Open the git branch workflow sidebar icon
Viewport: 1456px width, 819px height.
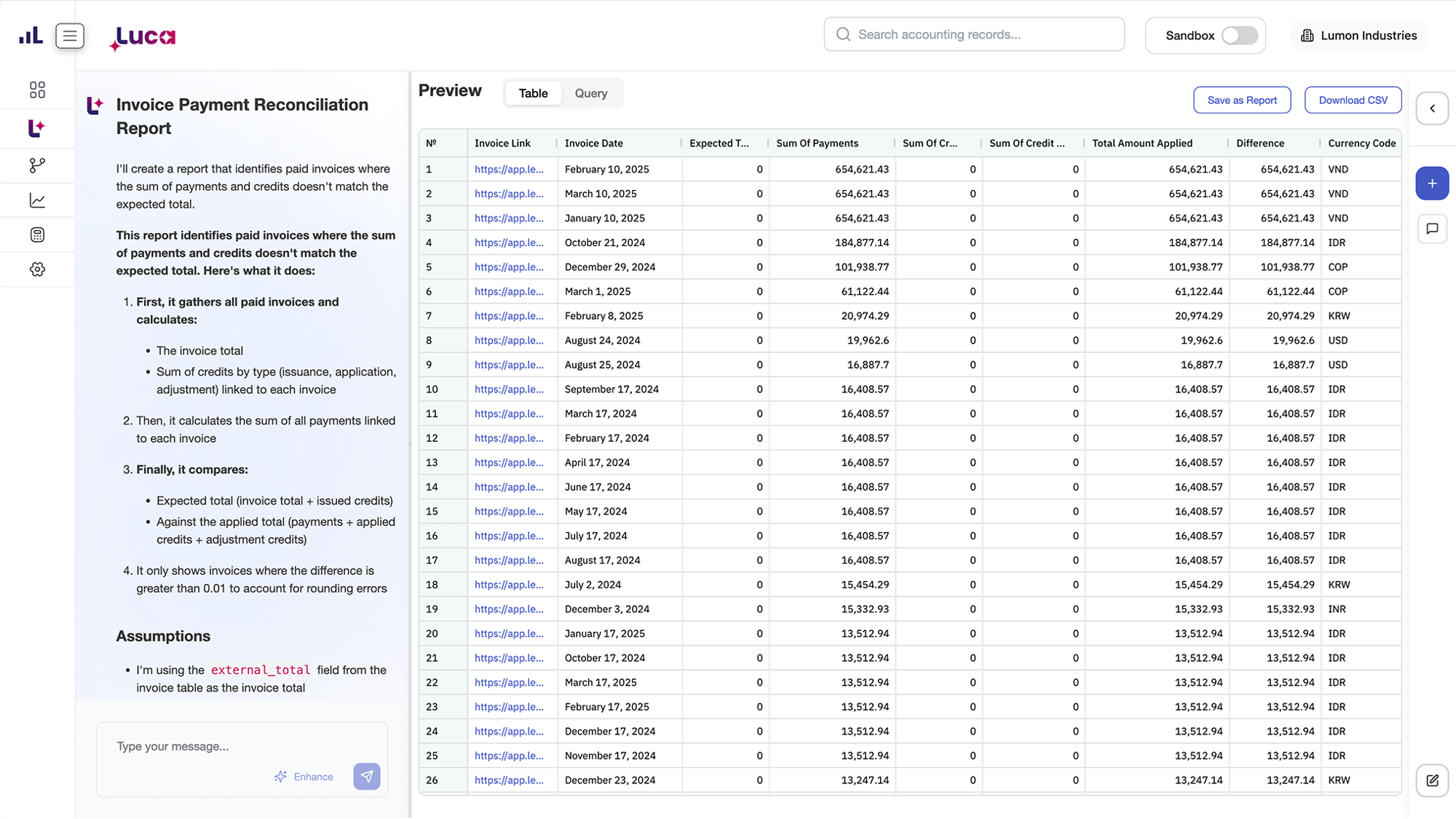click(37, 166)
